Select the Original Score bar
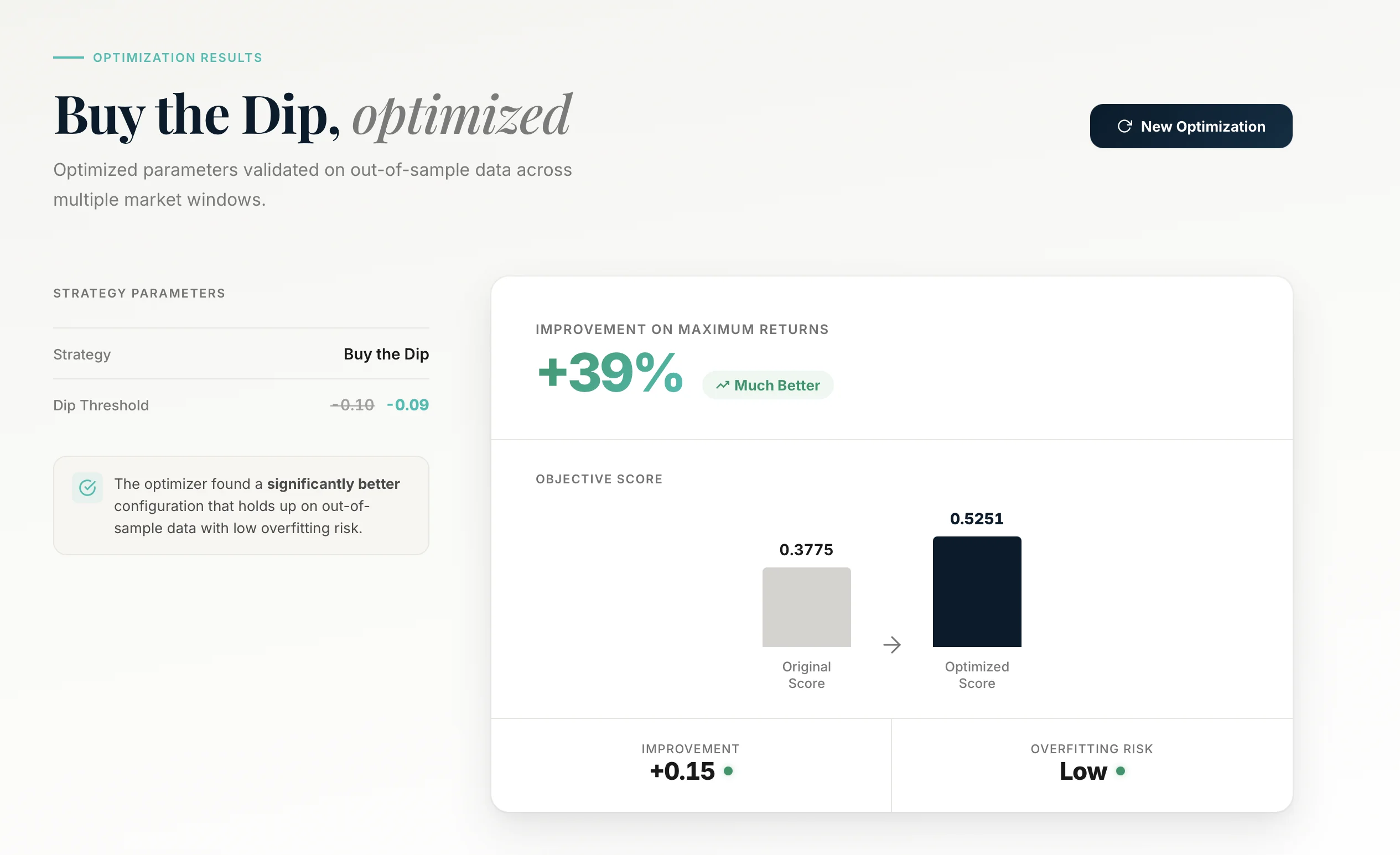Image resolution: width=1400 pixels, height=855 pixels. pyautogui.click(x=806, y=607)
